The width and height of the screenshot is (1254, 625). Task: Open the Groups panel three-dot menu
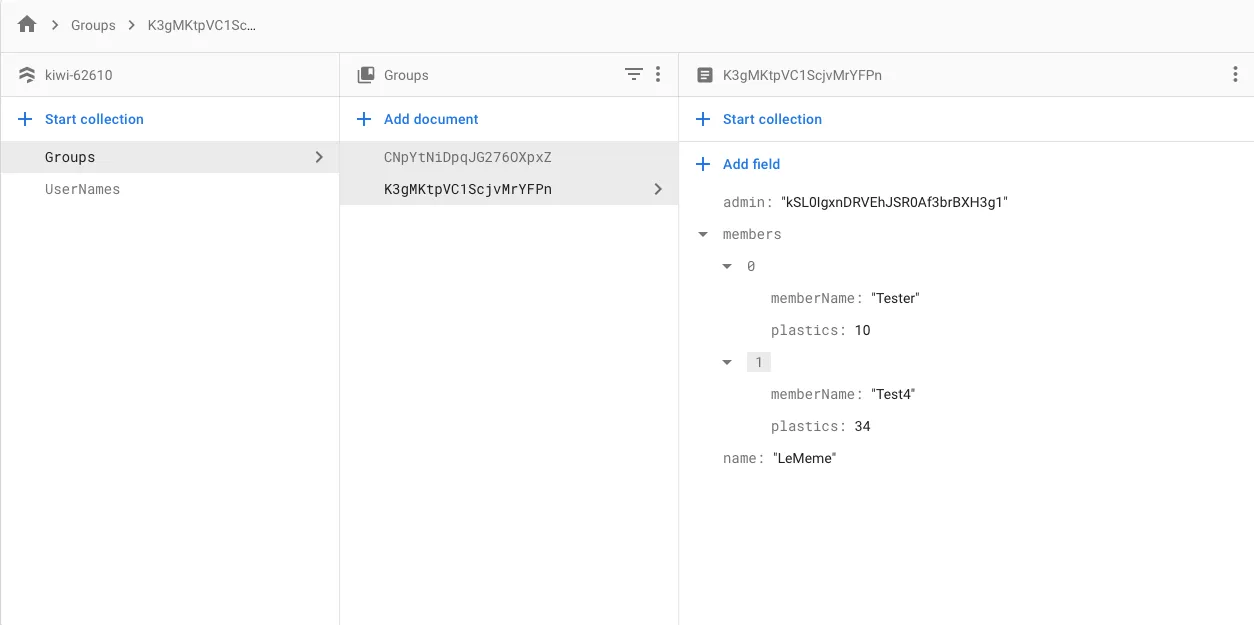click(x=658, y=74)
